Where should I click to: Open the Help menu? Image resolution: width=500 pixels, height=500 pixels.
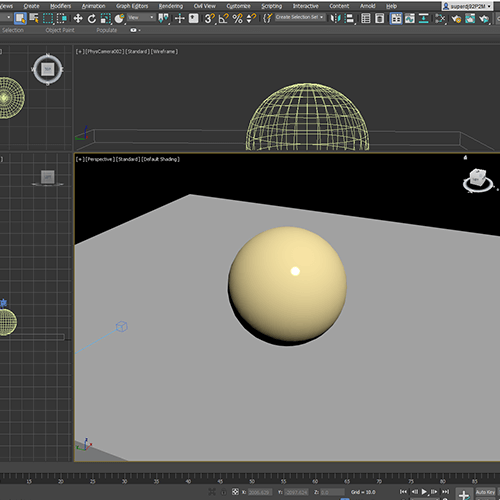[391, 6]
